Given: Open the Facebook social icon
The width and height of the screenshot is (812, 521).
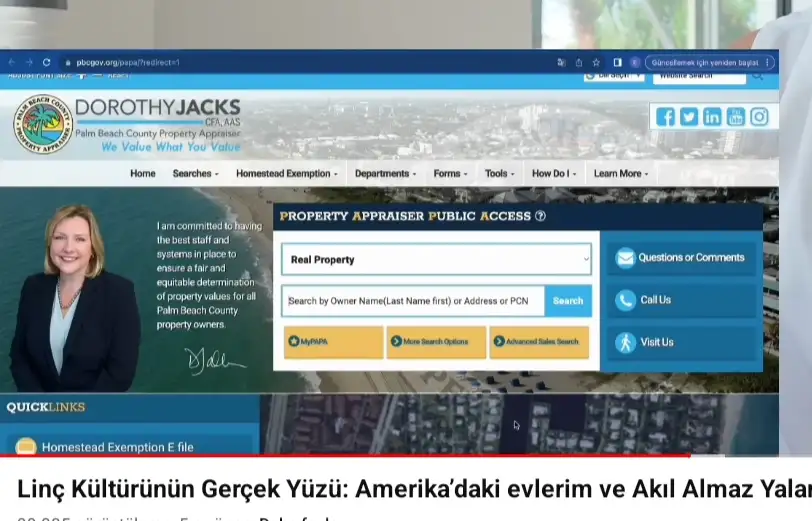Looking at the screenshot, I should pos(665,117).
